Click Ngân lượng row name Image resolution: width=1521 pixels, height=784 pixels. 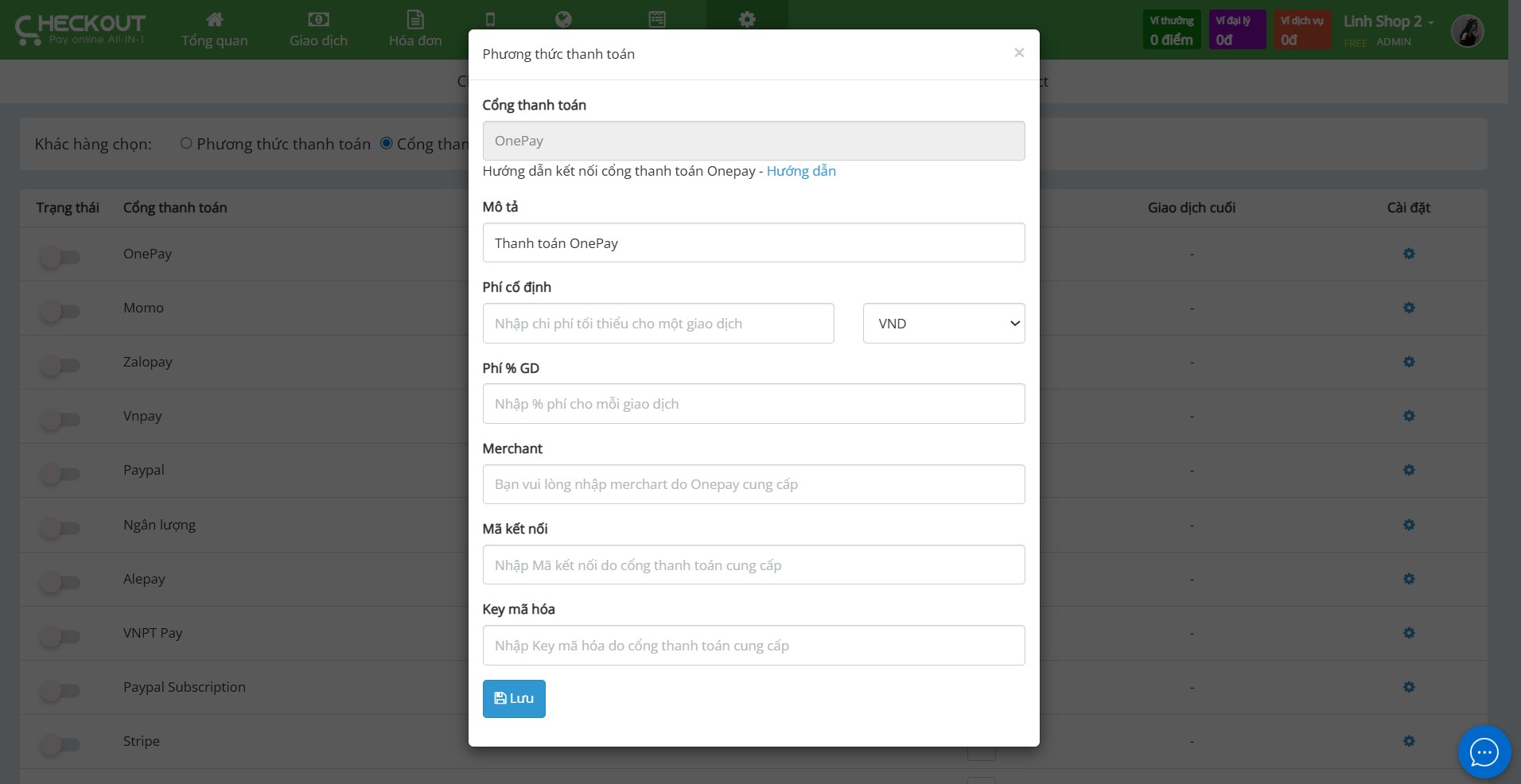coord(159,525)
